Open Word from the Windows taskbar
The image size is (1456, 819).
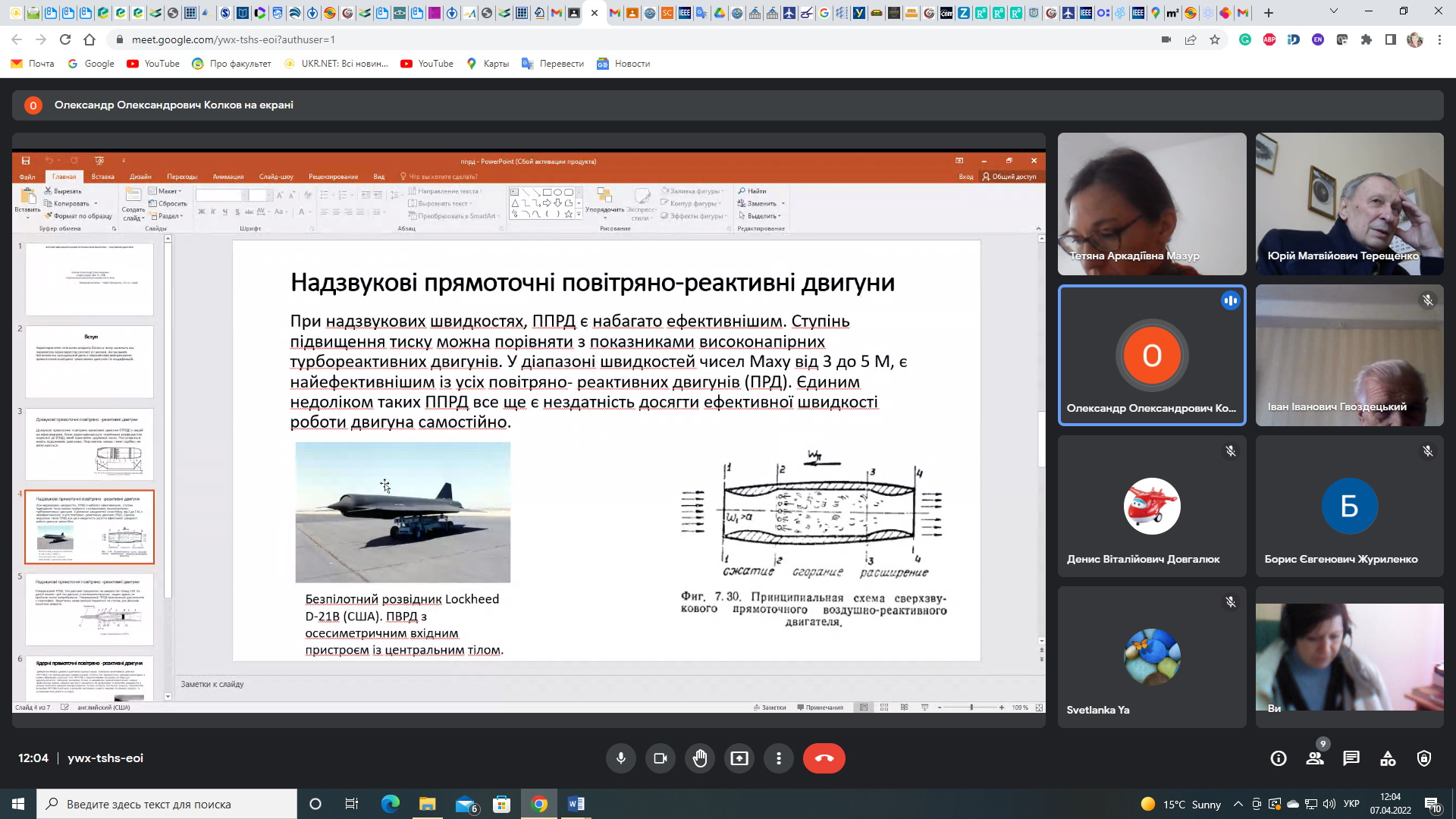[x=576, y=804]
